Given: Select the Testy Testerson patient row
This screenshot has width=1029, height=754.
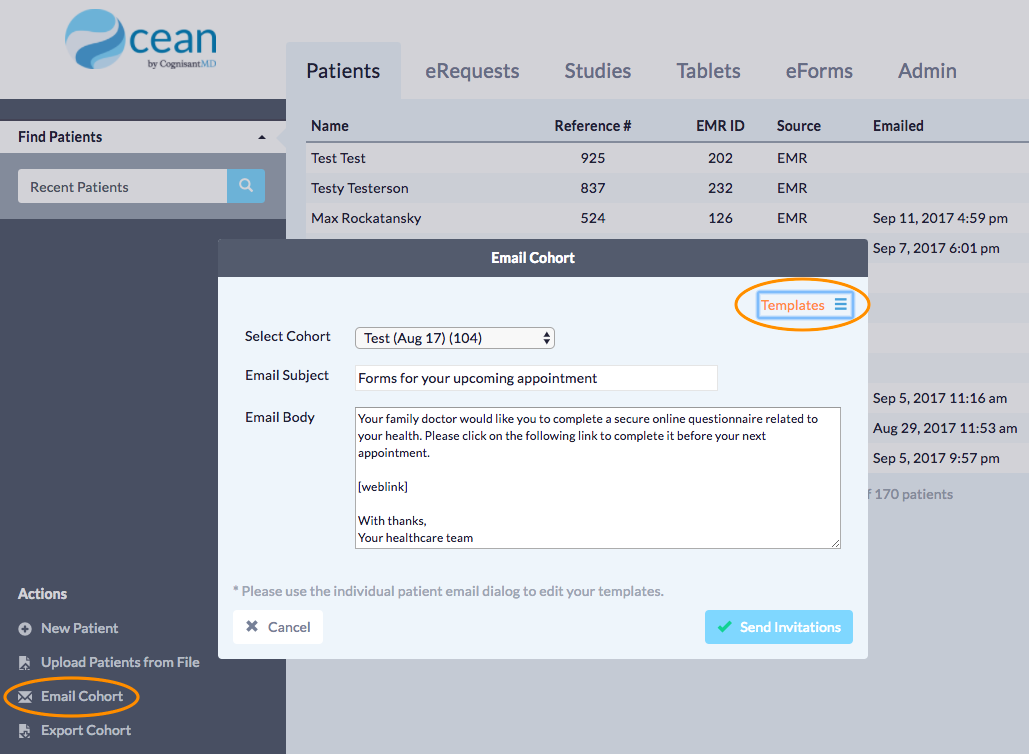Looking at the screenshot, I should (360, 188).
